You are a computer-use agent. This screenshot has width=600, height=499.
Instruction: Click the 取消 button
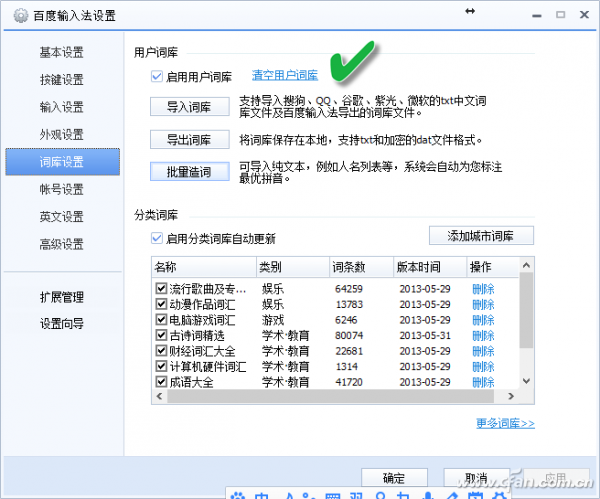click(x=476, y=478)
